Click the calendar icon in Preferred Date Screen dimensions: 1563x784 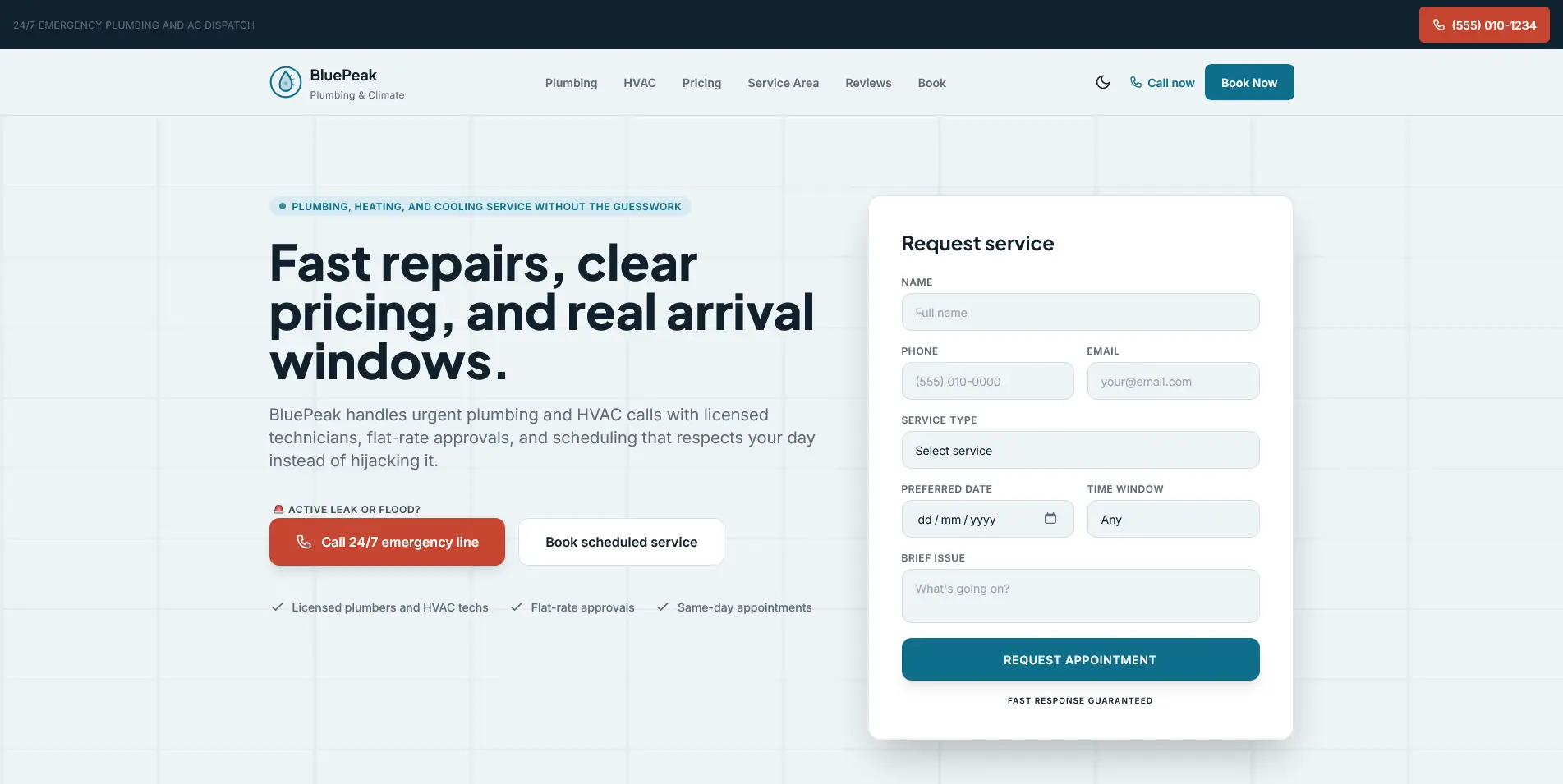[1050, 518]
